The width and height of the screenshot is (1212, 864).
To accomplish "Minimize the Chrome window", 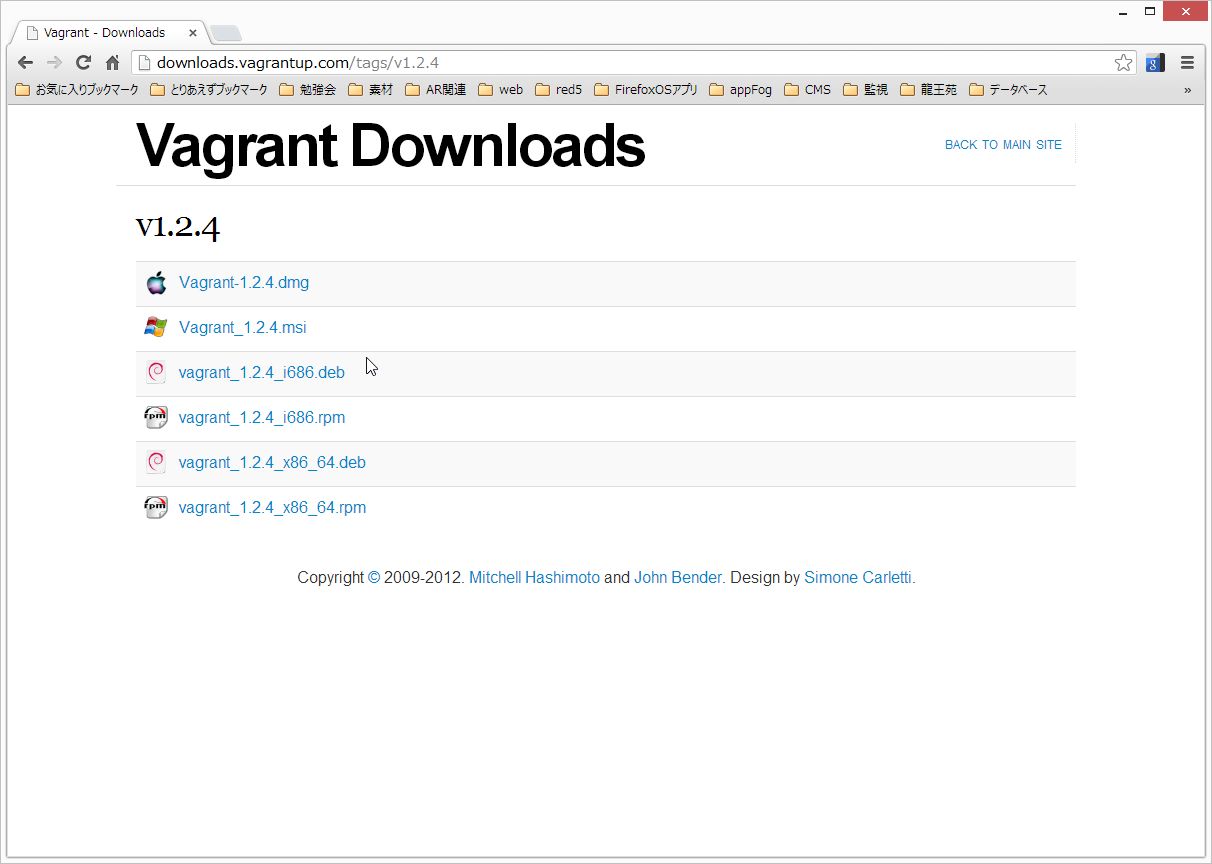I will (x=1121, y=11).
